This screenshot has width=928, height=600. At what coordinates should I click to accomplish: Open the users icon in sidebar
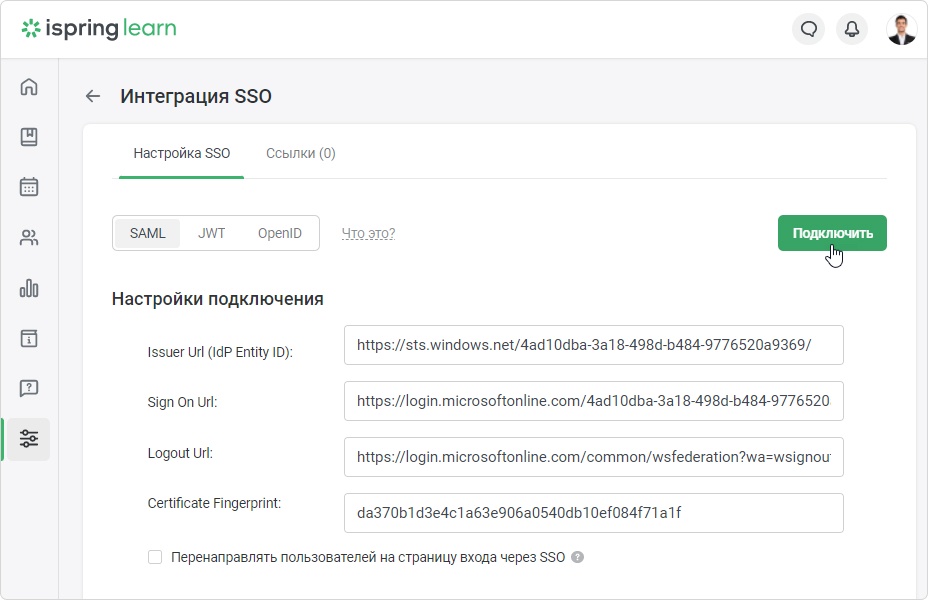(28, 238)
